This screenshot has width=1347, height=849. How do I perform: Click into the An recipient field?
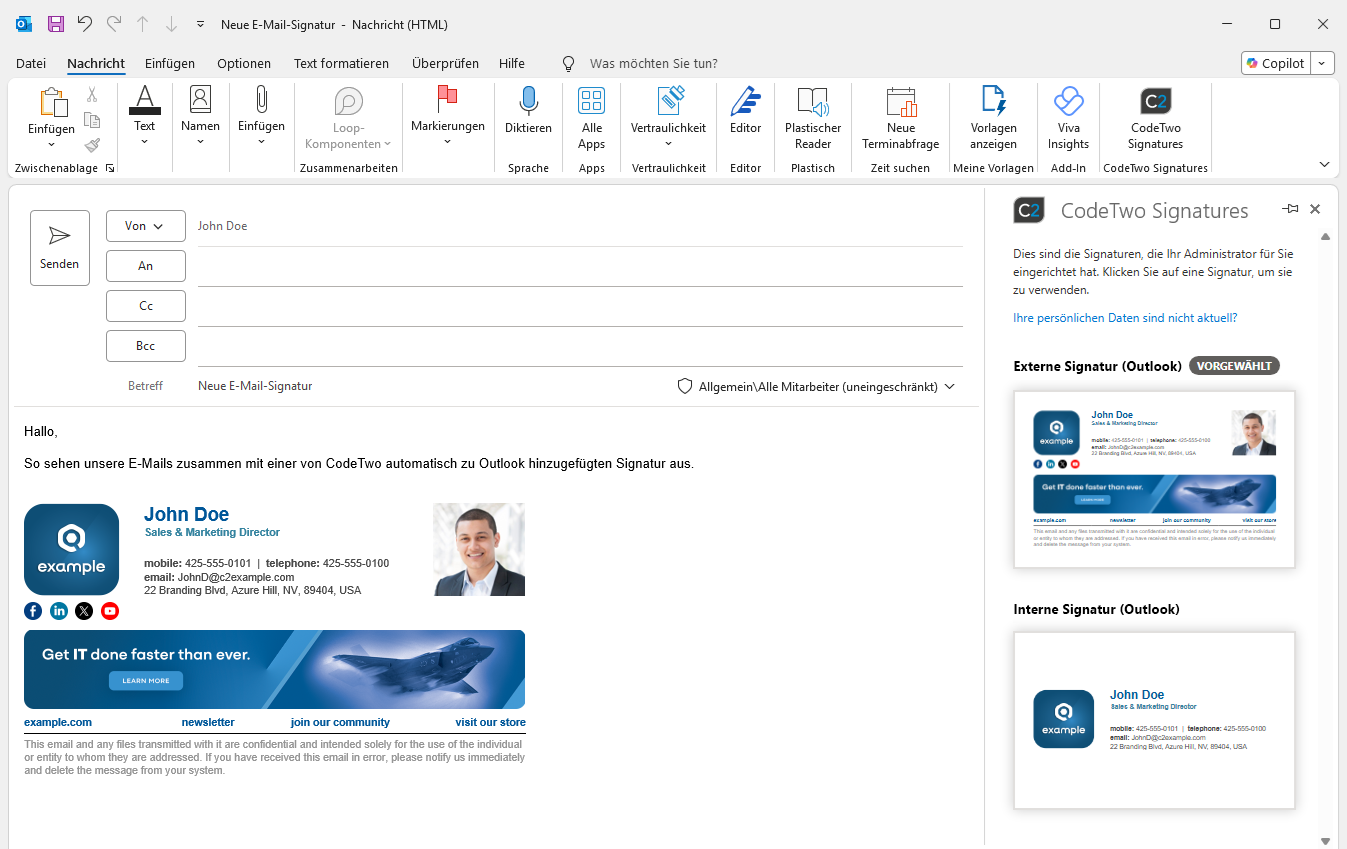tap(580, 266)
